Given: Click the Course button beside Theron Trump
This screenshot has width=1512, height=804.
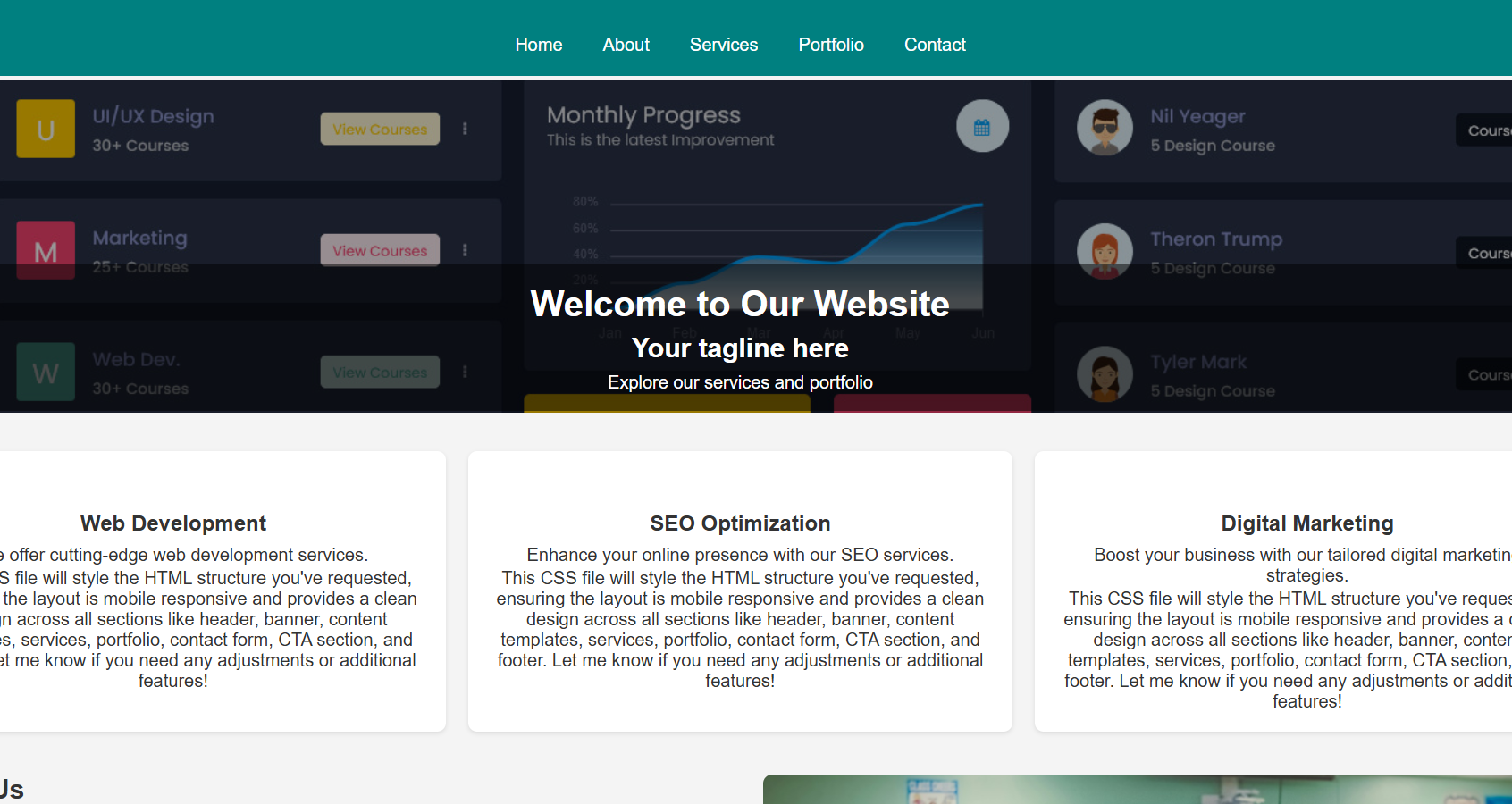Looking at the screenshot, I should [x=1484, y=254].
